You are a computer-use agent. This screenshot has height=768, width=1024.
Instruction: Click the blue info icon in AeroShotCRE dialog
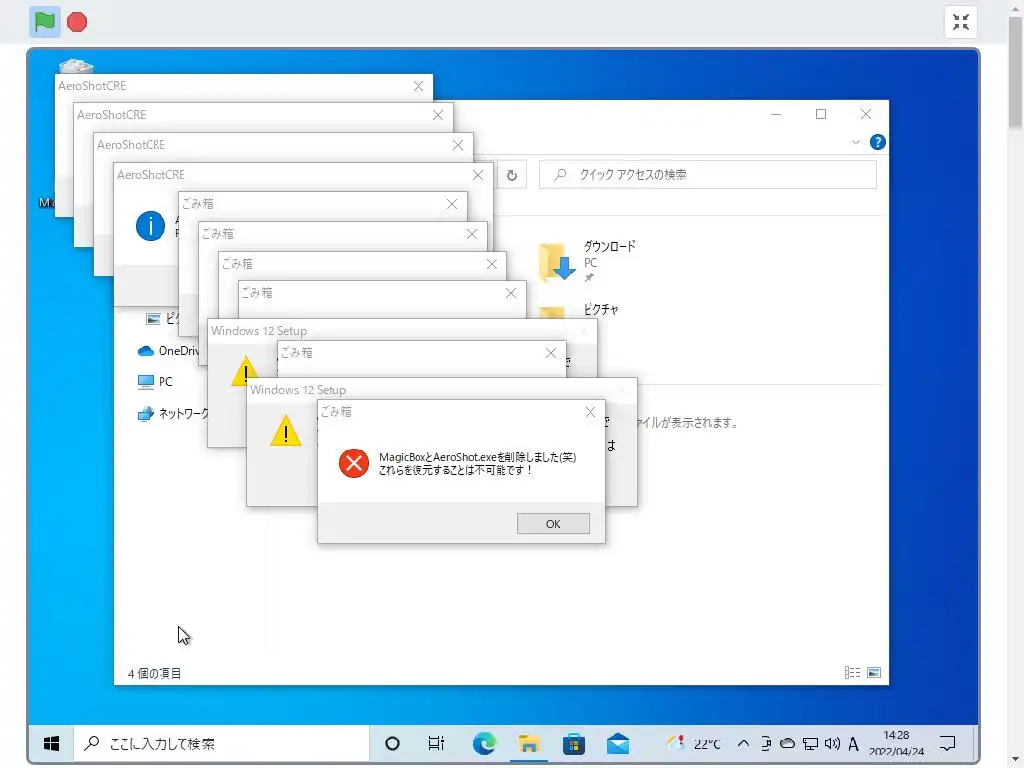[x=150, y=226]
